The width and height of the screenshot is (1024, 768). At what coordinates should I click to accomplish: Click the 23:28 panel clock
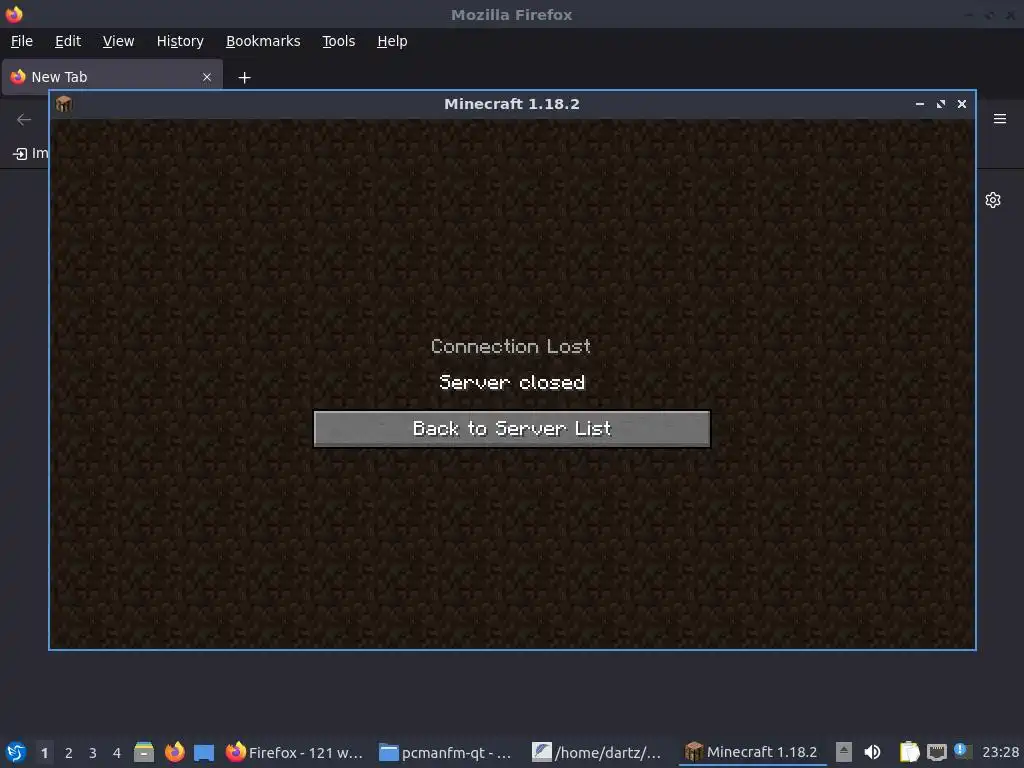1000,752
